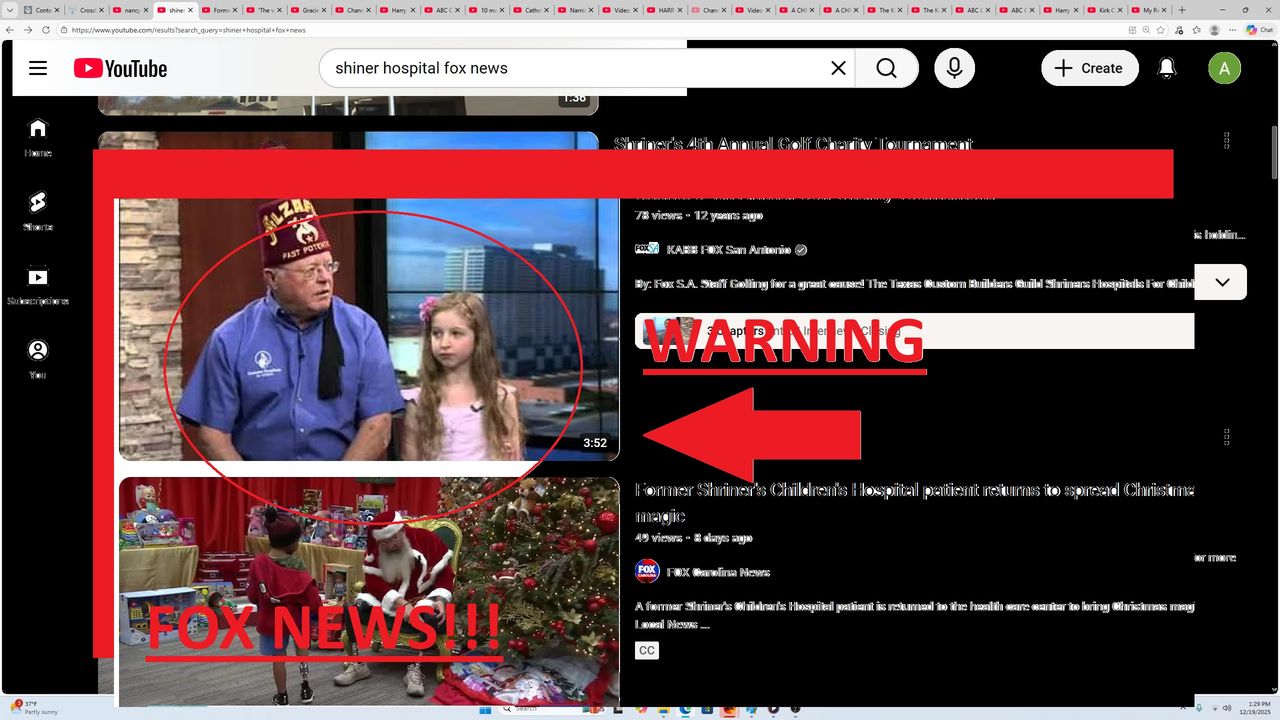Click the YouTube logo
This screenshot has height=720, width=1280.
point(120,68)
